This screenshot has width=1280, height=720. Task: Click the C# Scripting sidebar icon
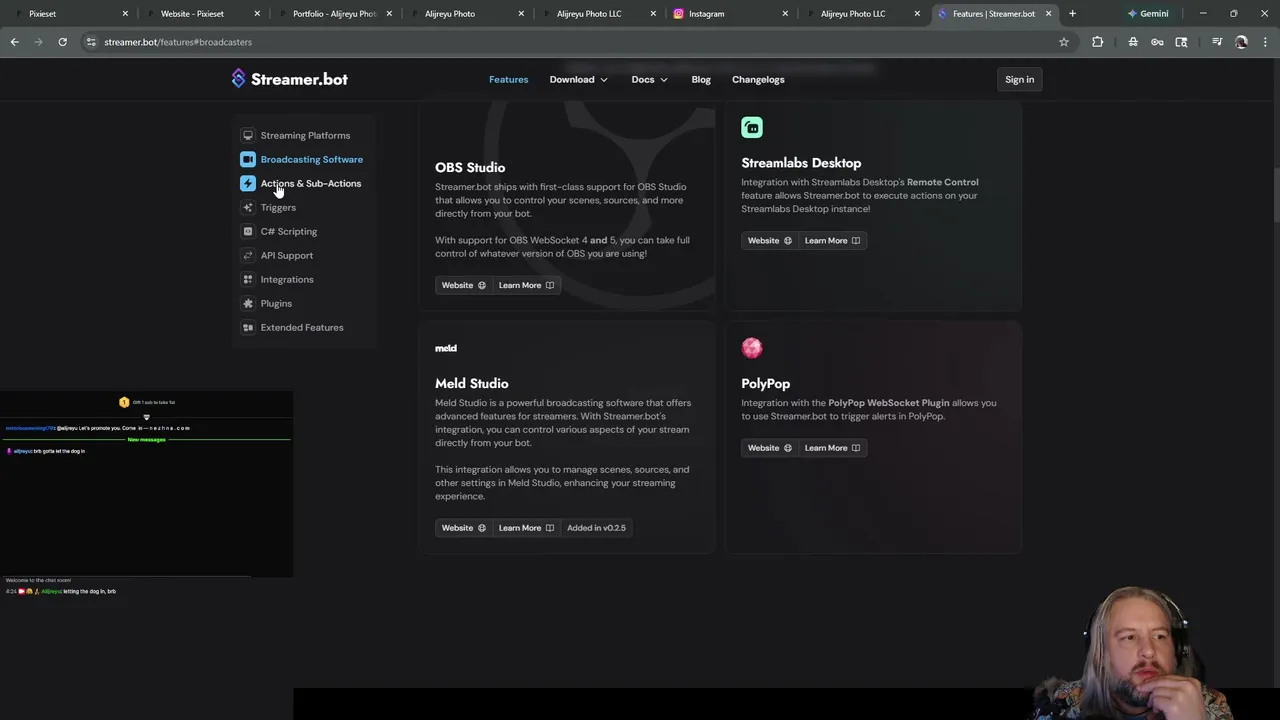tap(248, 231)
